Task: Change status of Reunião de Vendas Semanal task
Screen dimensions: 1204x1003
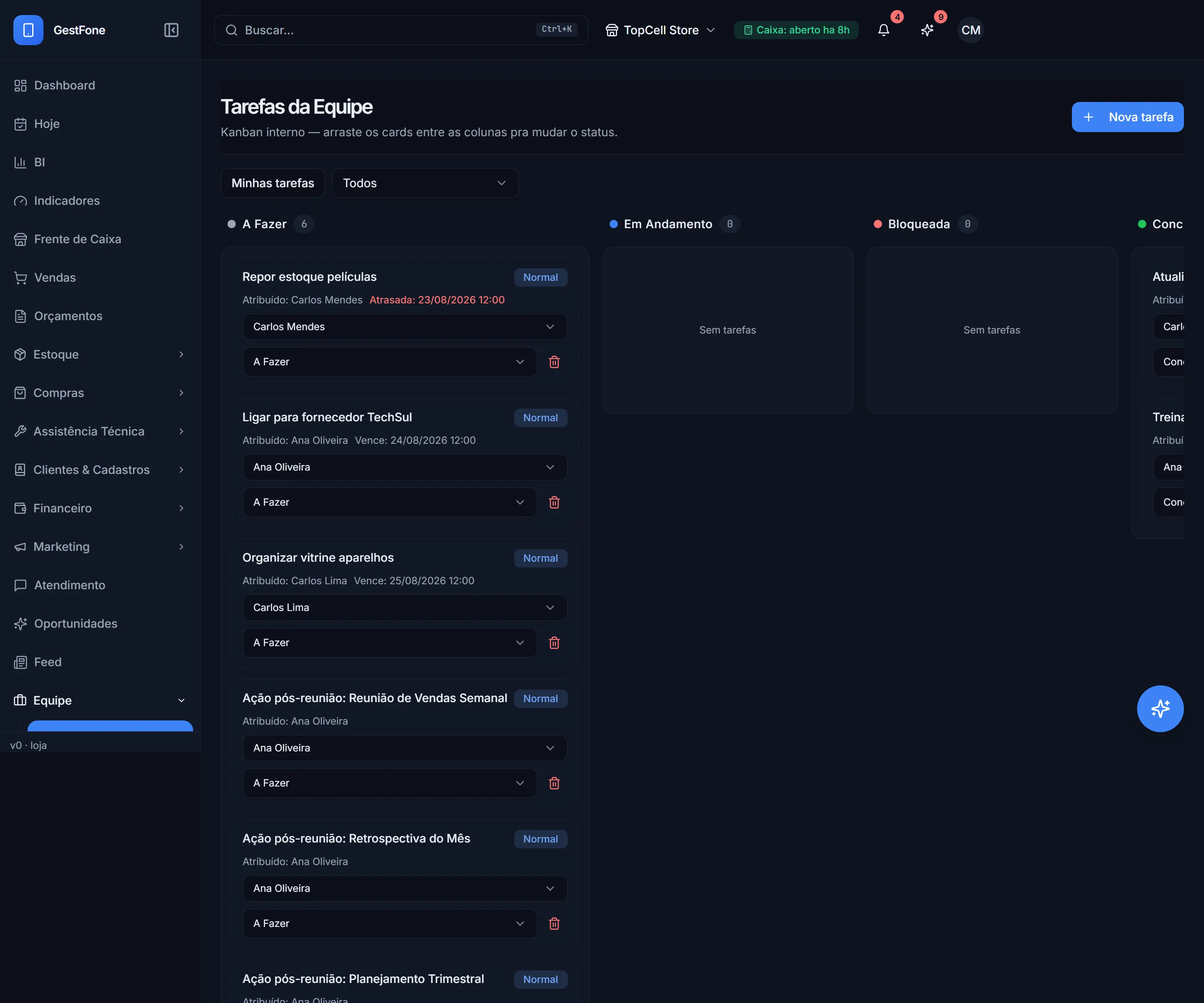Action: pyautogui.click(x=390, y=783)
